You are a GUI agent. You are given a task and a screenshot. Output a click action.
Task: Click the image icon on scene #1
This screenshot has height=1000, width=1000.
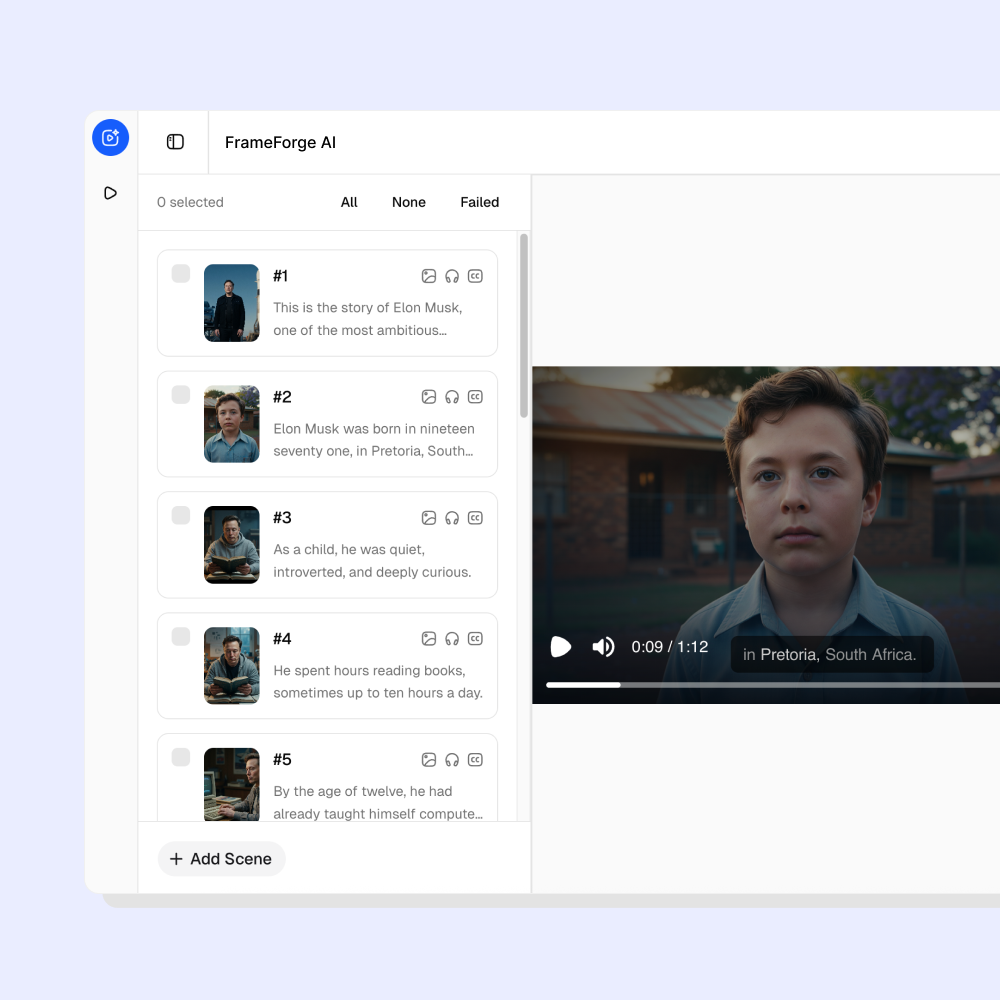pos(429,276)
